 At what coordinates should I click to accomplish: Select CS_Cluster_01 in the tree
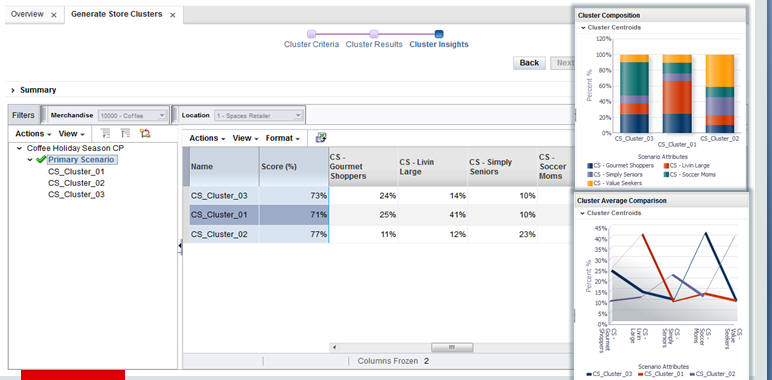point(76,172)
